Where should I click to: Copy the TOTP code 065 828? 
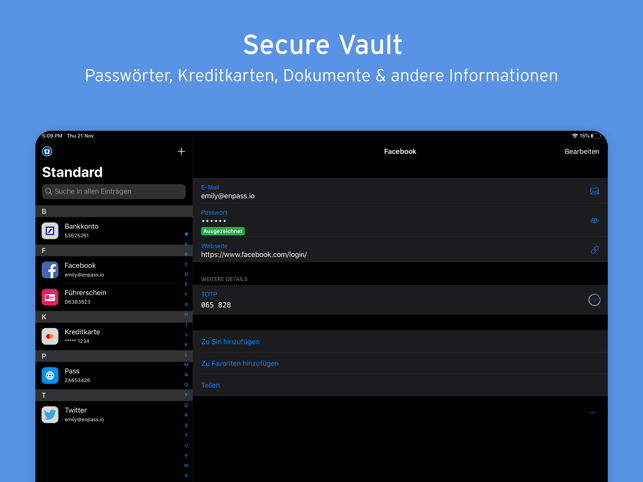216,305
